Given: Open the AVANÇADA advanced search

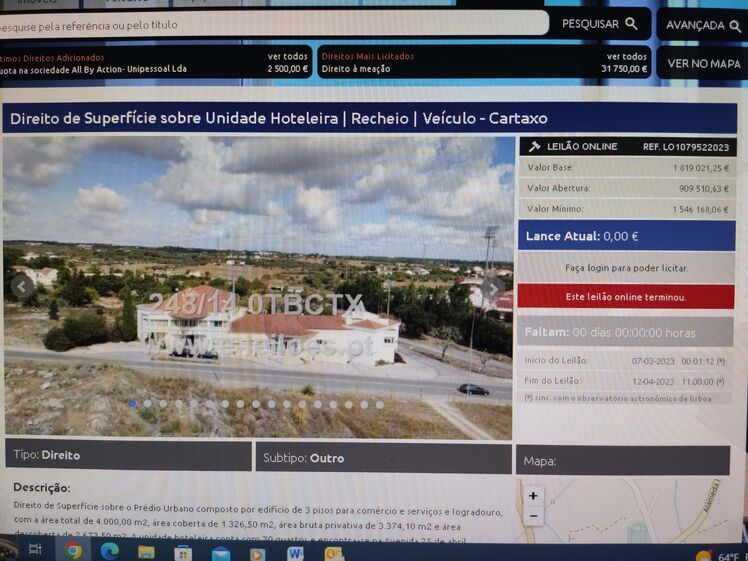Looking at the screenshot, I should 703,25.
